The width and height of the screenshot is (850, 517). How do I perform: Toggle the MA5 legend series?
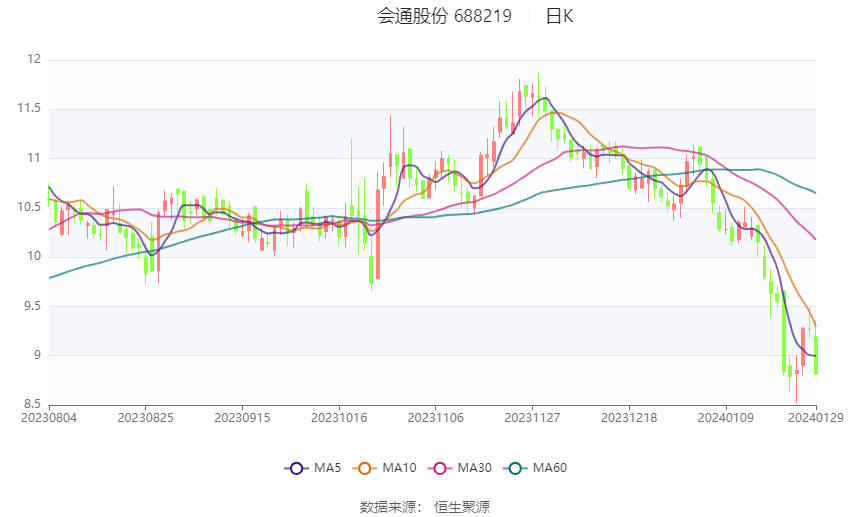pyautogui.click(x=313, y=468)
